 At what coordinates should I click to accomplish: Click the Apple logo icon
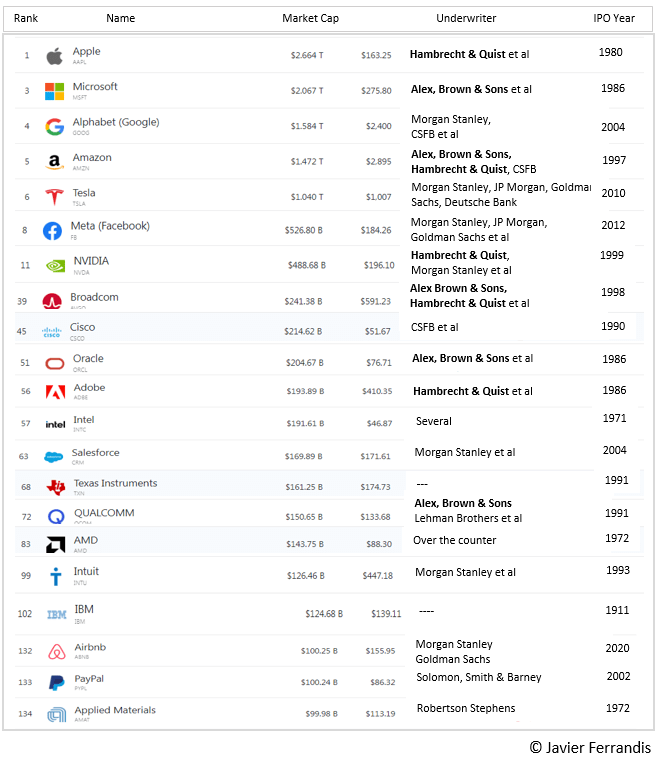tap(54, 56)
